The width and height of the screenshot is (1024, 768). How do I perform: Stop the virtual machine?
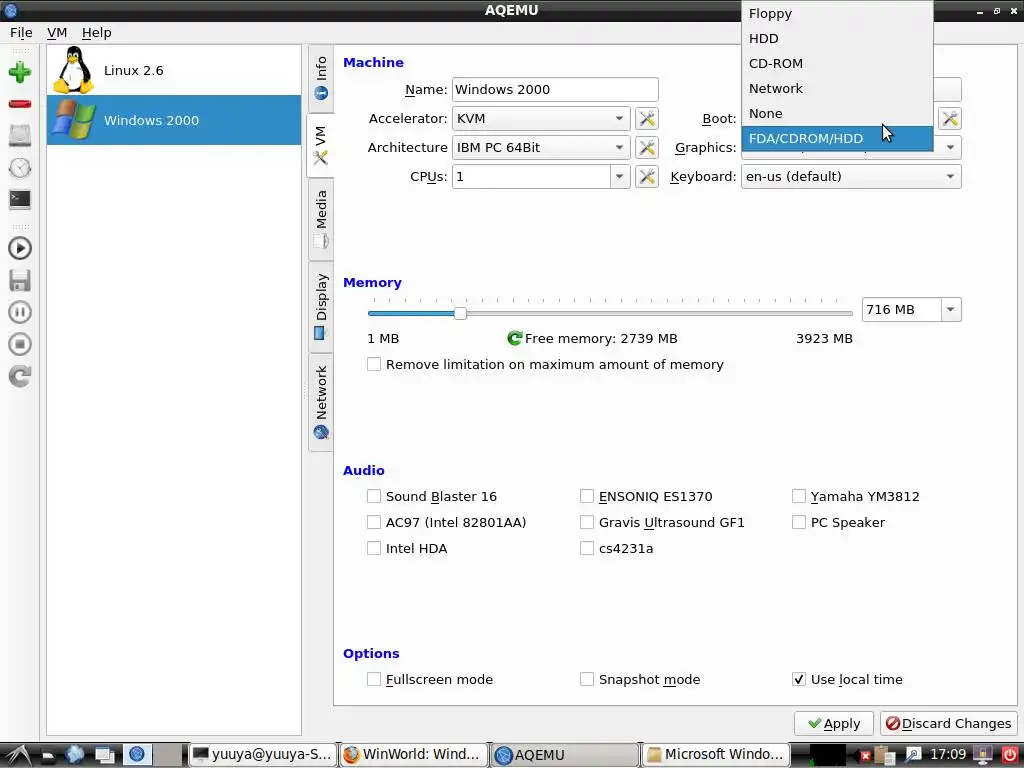point(20,344)
